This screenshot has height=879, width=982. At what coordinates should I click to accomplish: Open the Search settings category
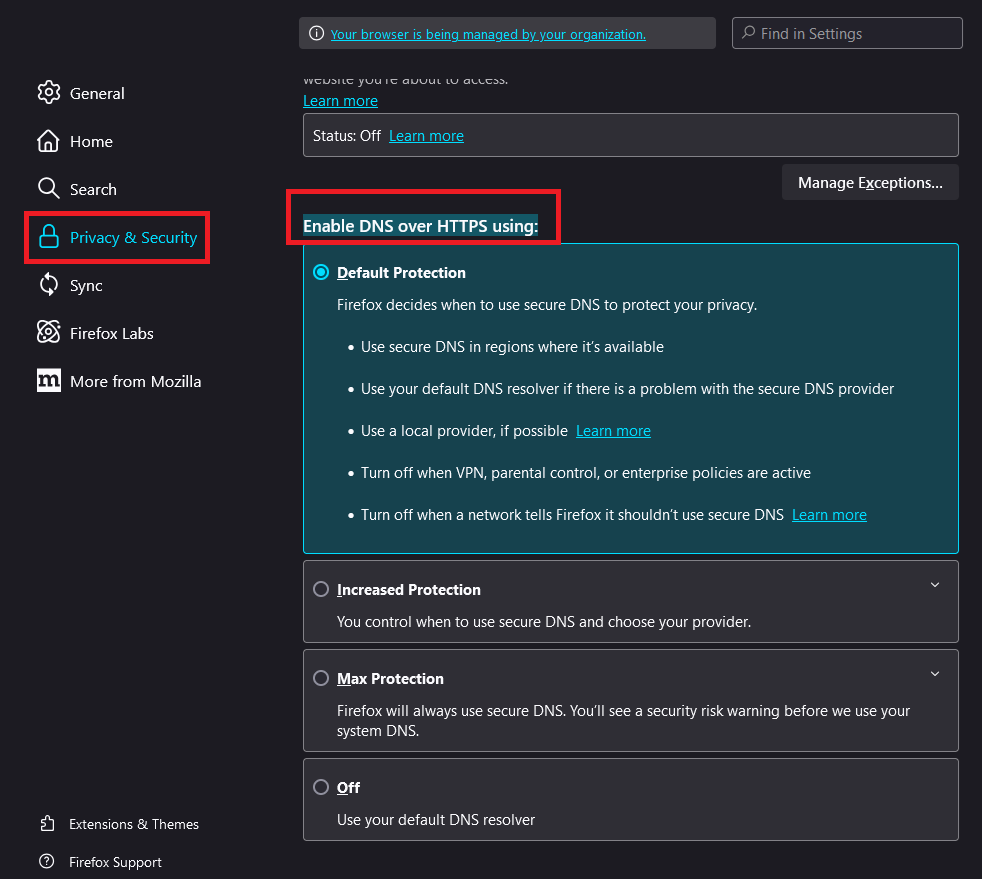(93, 190)
